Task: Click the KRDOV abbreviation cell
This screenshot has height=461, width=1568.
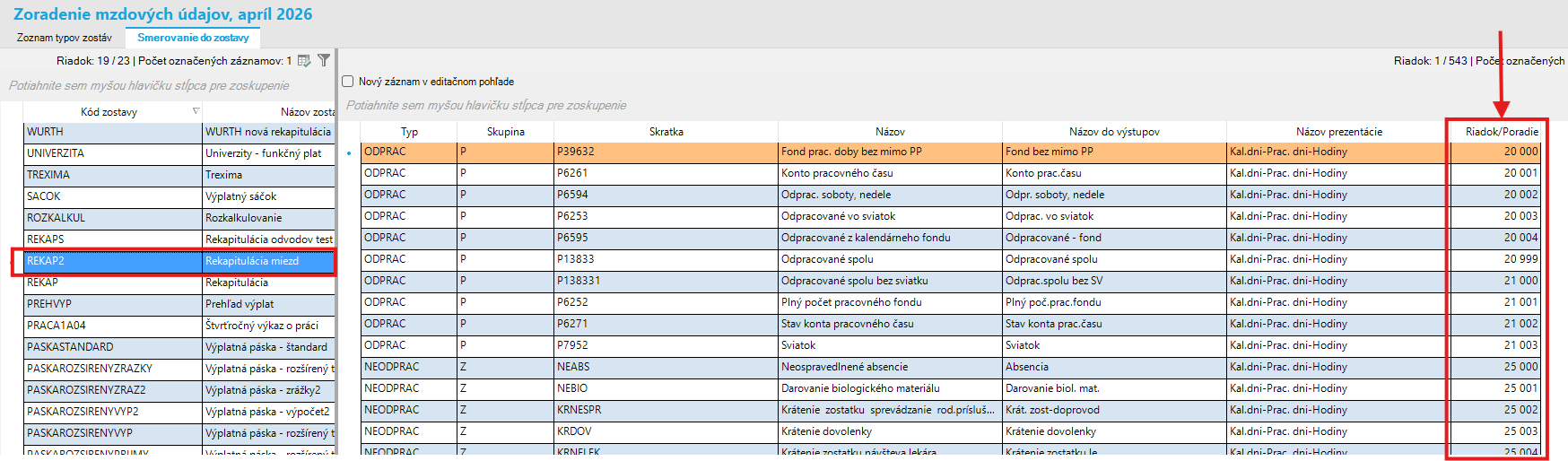Action: click(x=666, y=431)
